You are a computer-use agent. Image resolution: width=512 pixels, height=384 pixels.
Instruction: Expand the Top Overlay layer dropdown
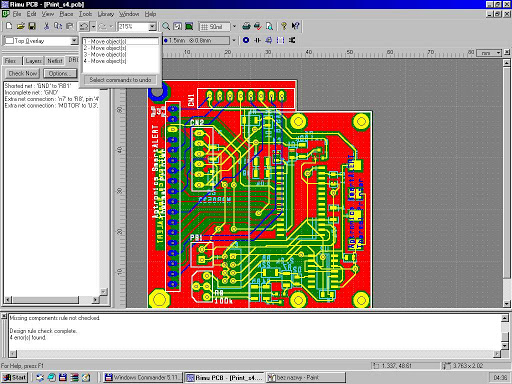[x=74, y=41]
